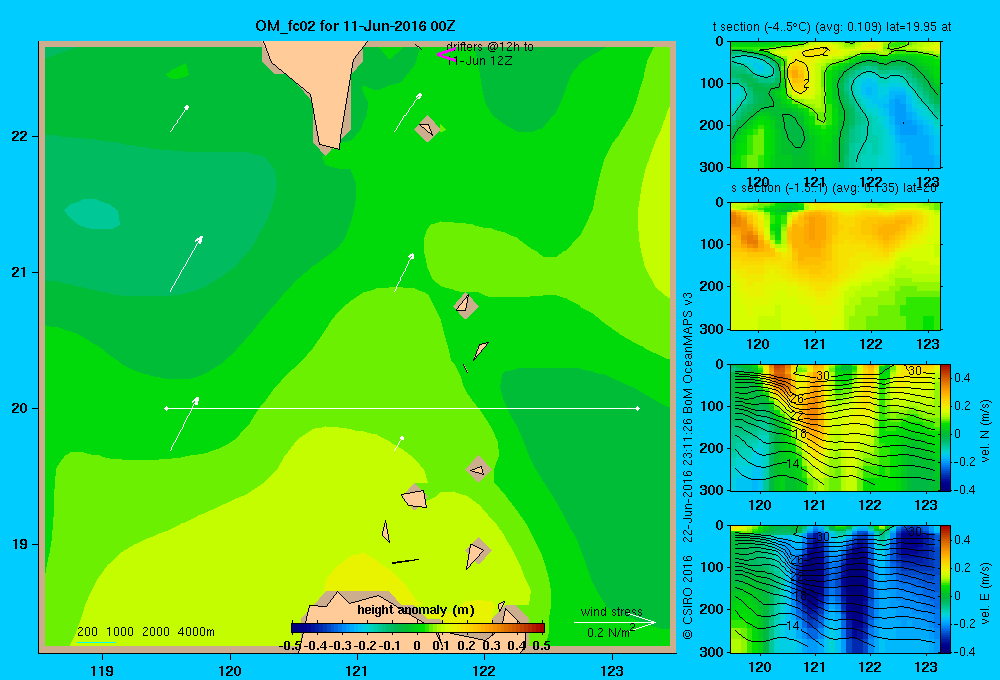The image size is (1000, 680).
Task: Click the "-0.4" tick on the vel. E colorbar
Action: (962, 651)
